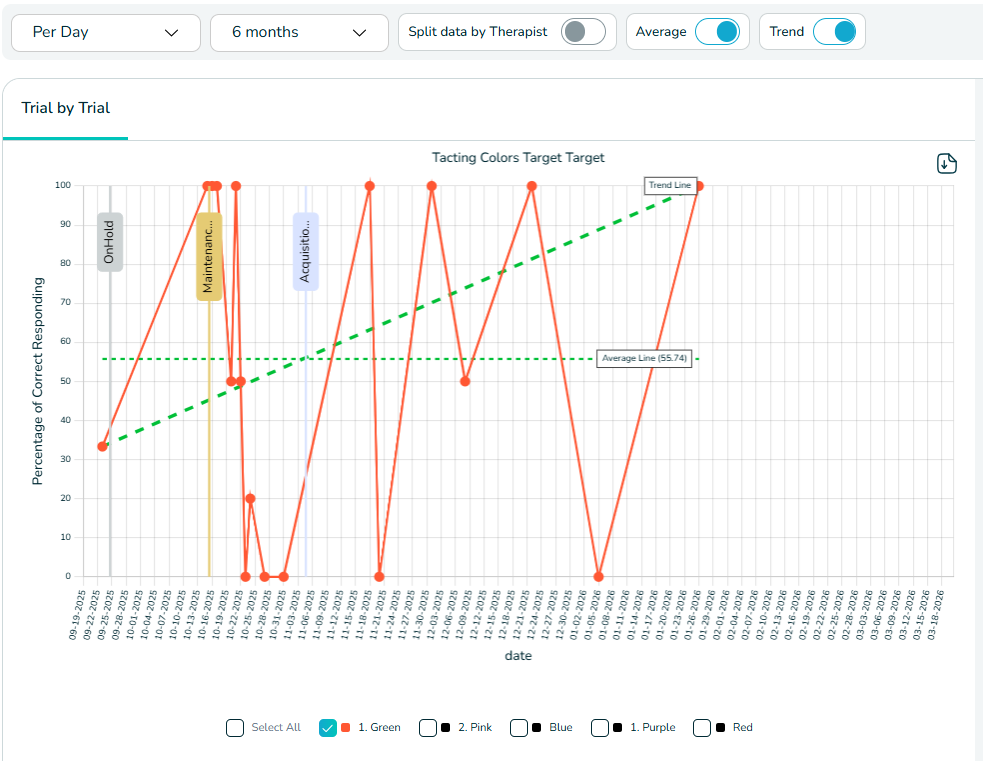Enable the 2. Pink series checkbox

(428, 728)
